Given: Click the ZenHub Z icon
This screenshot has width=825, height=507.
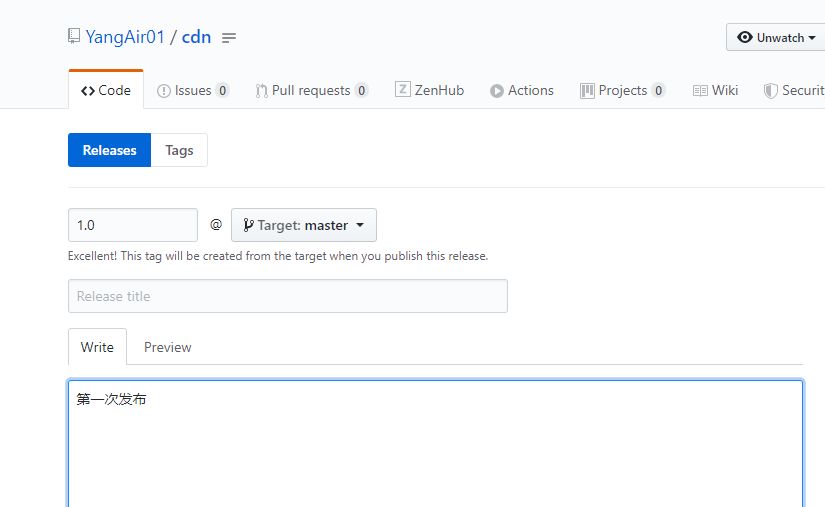Looking at the screenshot, I should [x=402, y=90].
